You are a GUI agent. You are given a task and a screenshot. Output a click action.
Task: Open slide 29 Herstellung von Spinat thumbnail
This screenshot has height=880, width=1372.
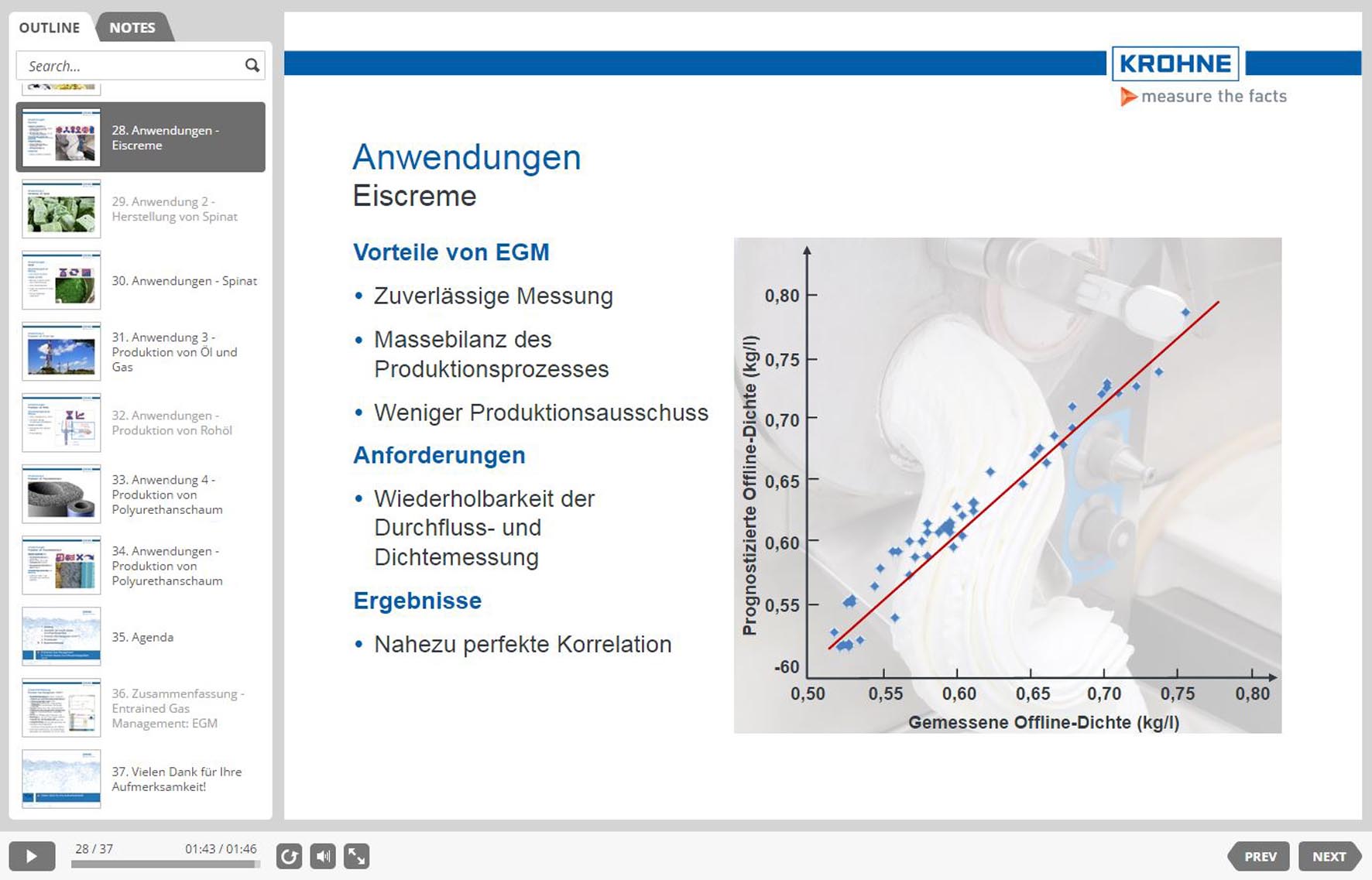(x=61, y=209)
